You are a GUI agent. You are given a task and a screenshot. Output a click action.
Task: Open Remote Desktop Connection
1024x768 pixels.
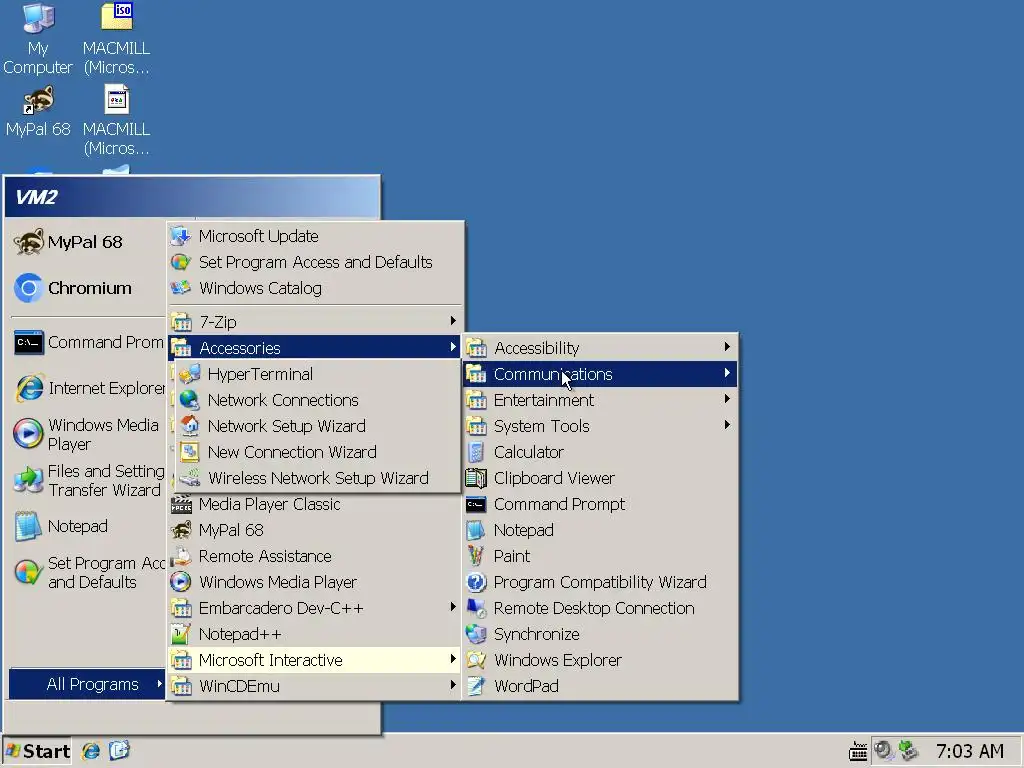[600, 608]
